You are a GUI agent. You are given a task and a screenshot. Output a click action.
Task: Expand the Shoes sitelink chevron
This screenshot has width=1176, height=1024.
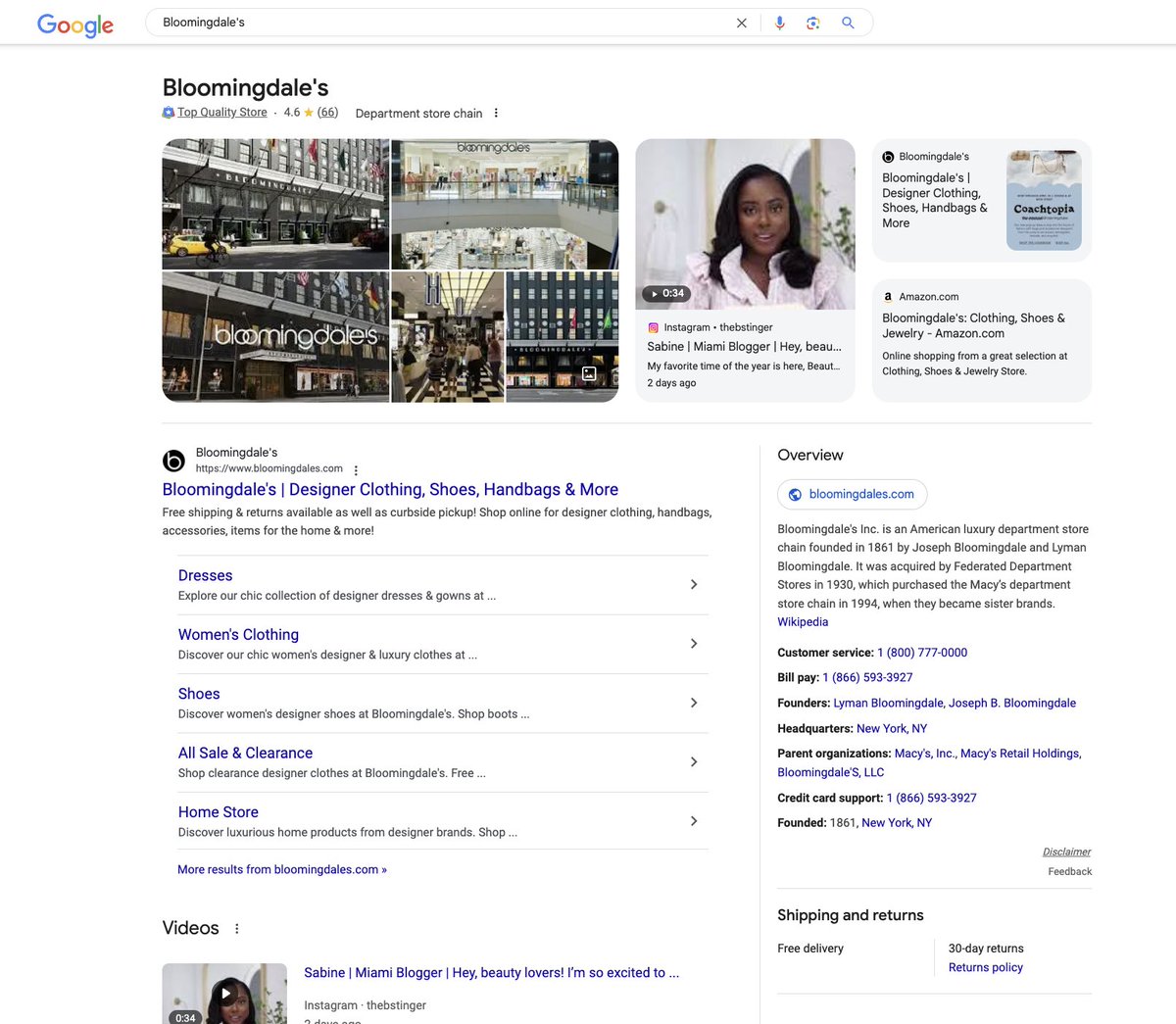coord(694,703)
